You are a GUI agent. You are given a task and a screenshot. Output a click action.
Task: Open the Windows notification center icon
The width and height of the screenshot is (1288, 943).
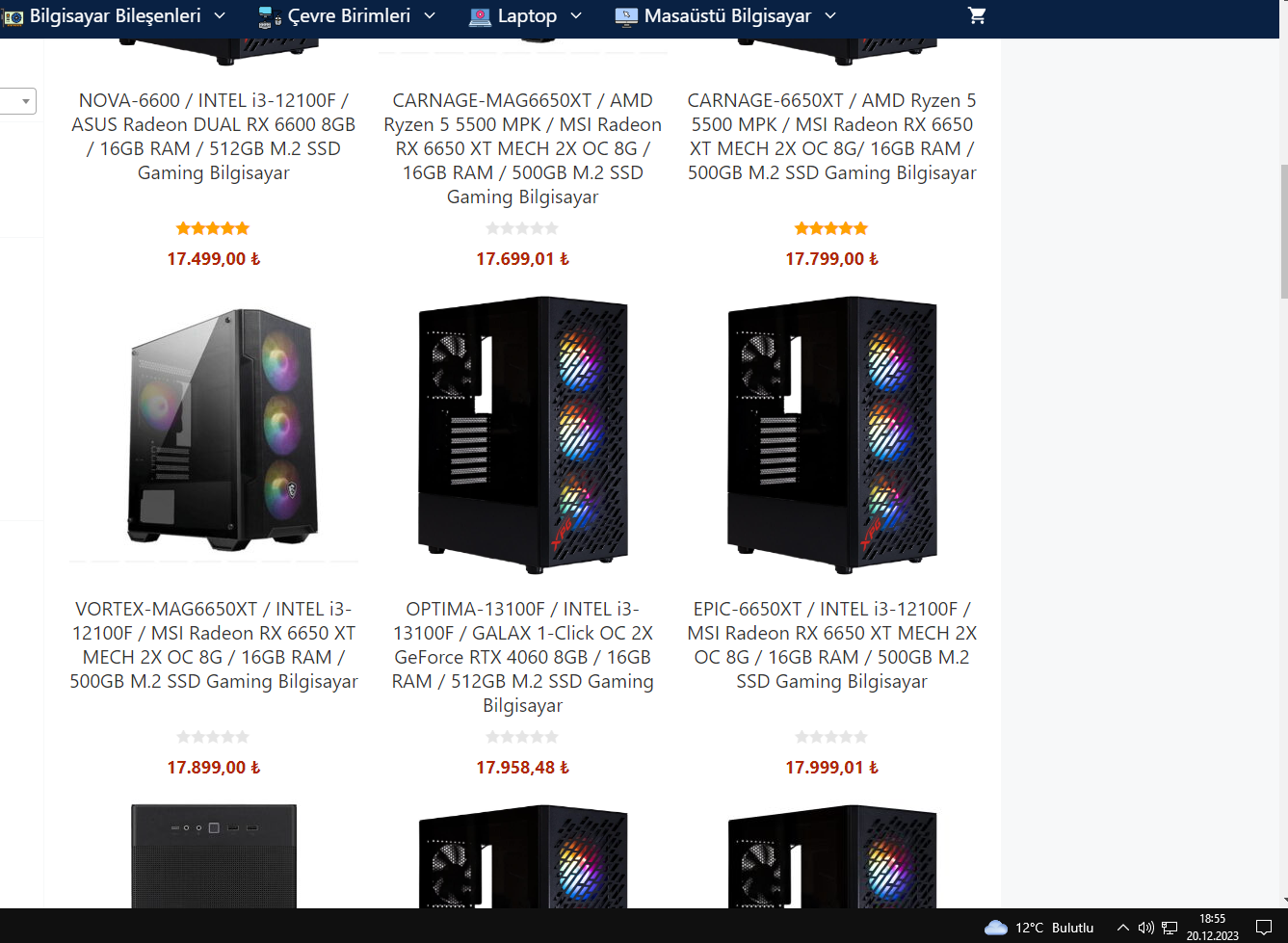[x=1264, y=928]
